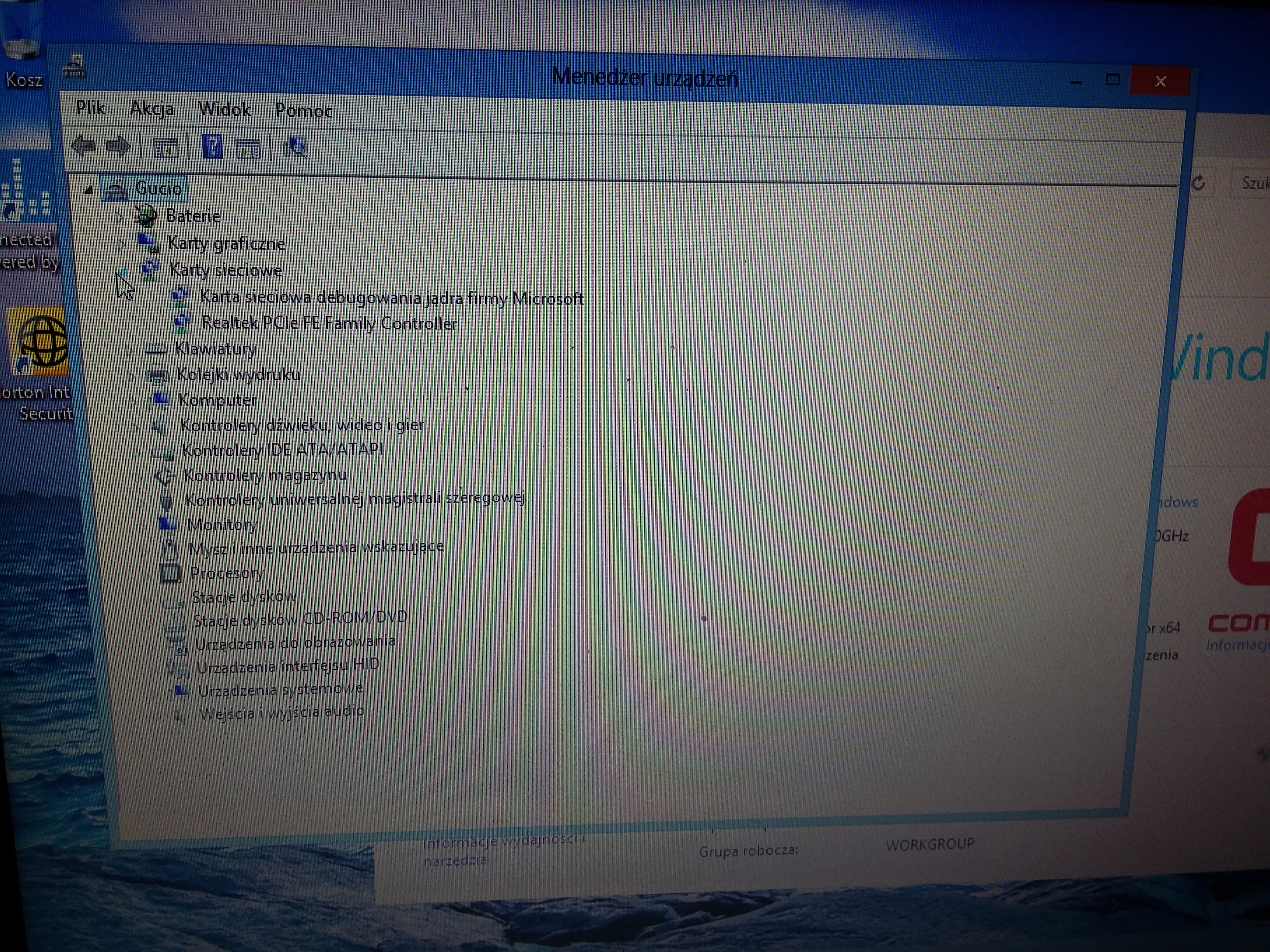Click the Procesory chip icon
1270x952 pixels.
[x=170, y=573]
